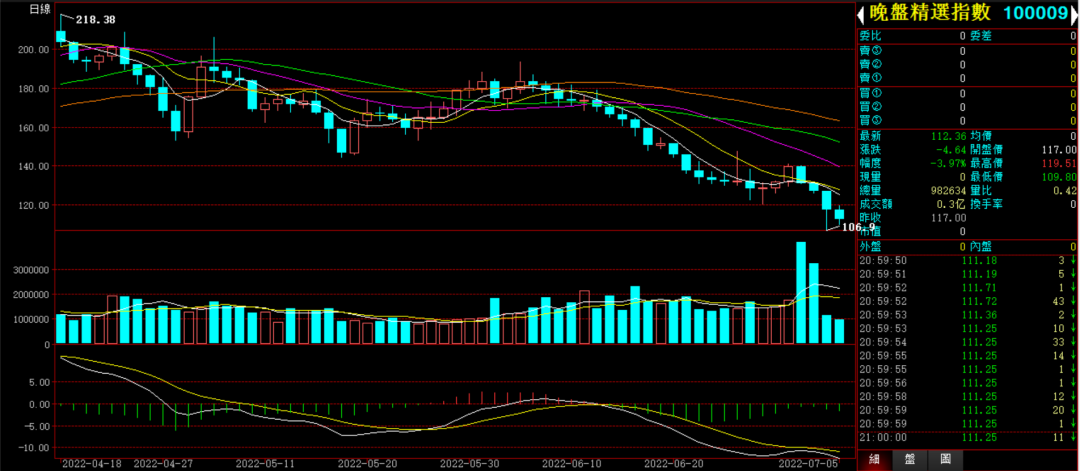Select the 20:59:51 tick row
Image resolution: width=1080 pixels, height=471 pixels.
coord(967,274)
